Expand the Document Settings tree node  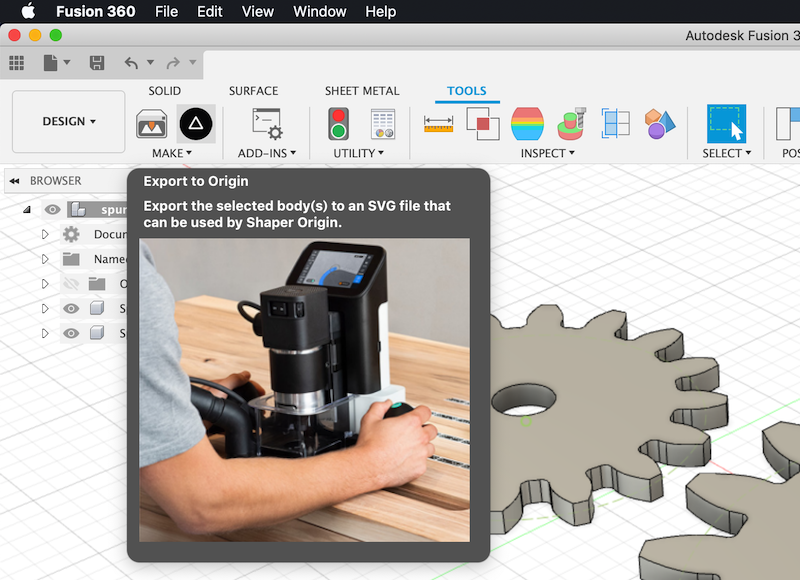[45, 234]
